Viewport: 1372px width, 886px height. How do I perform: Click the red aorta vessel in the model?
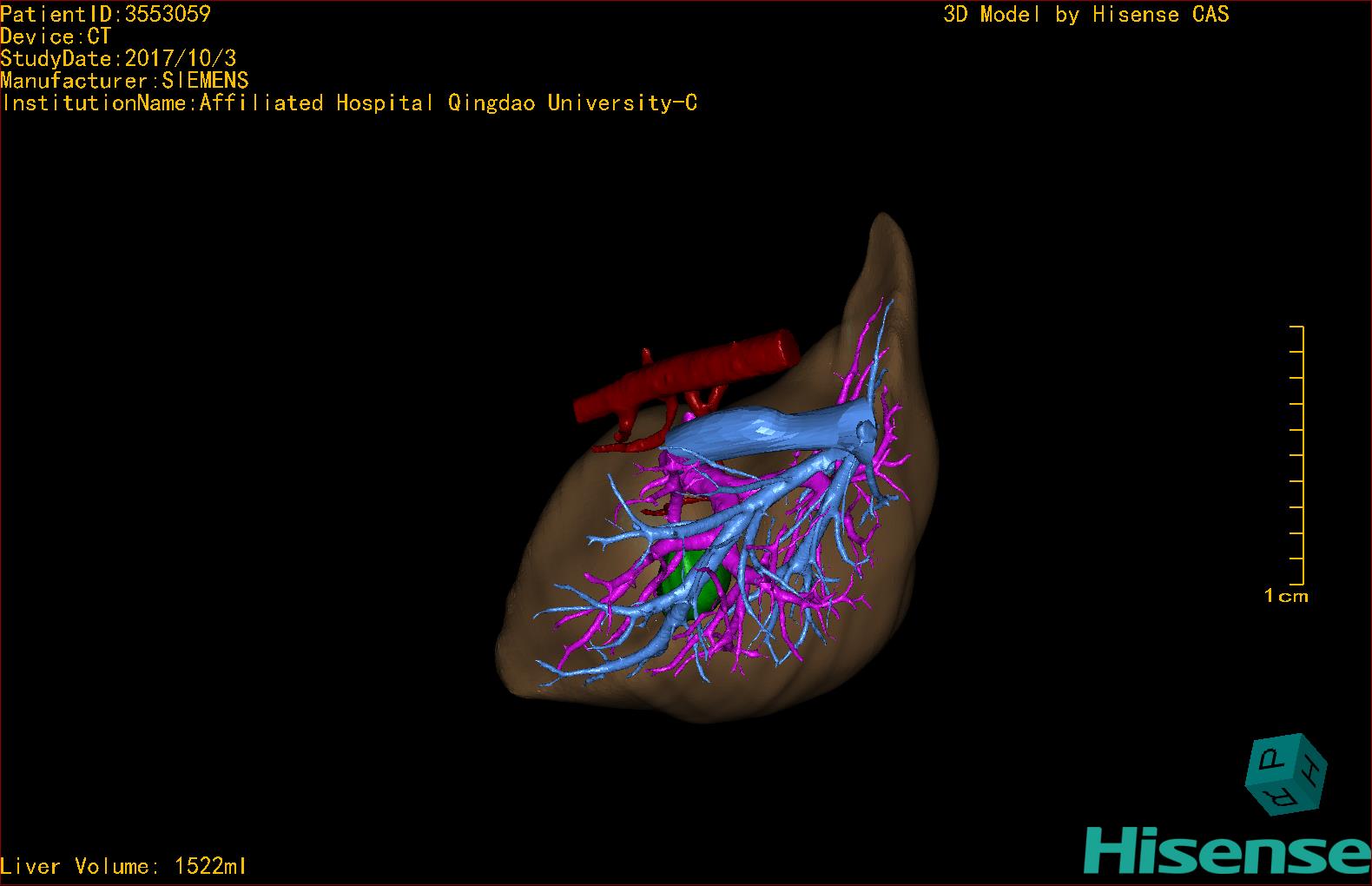click(x=686, y=378)
